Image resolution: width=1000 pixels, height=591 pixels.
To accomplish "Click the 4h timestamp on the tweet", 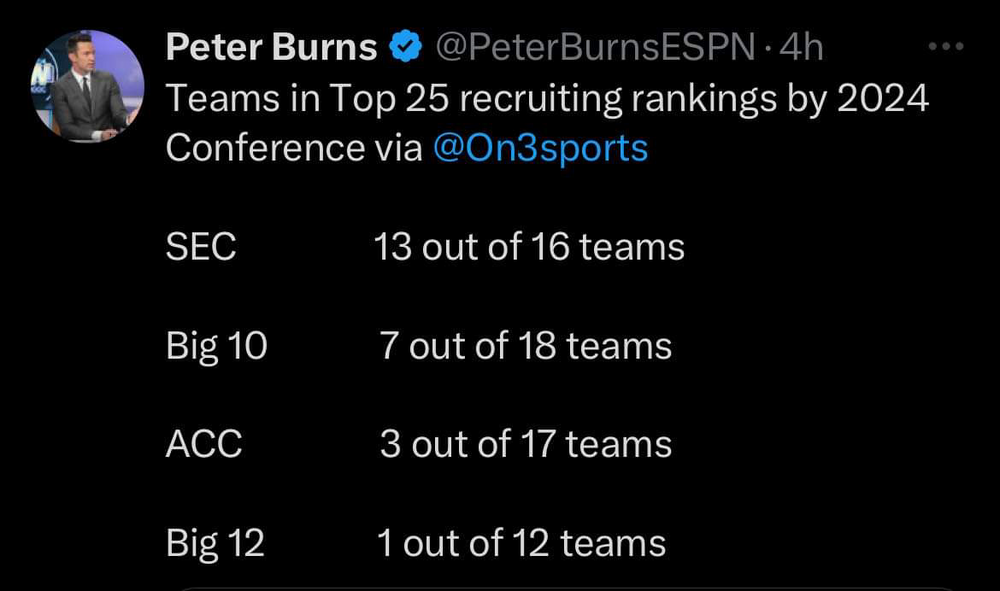I will pyautogui.click(x=800, y=47).
